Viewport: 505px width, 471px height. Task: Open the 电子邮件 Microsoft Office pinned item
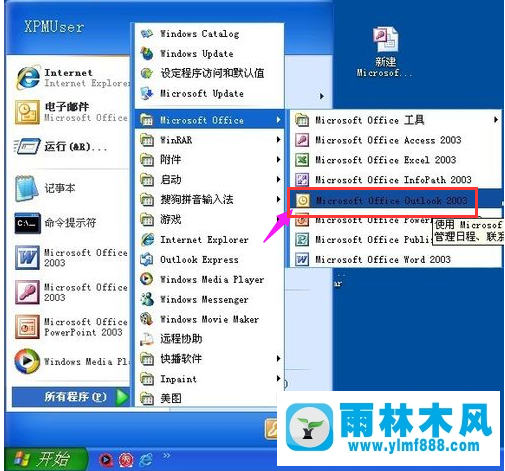(71, 112)
